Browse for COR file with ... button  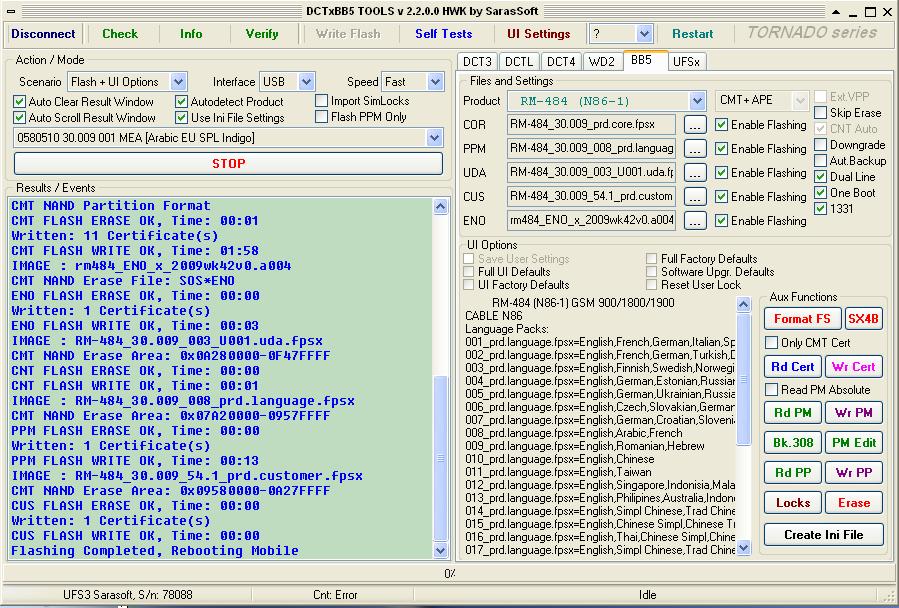695,125
